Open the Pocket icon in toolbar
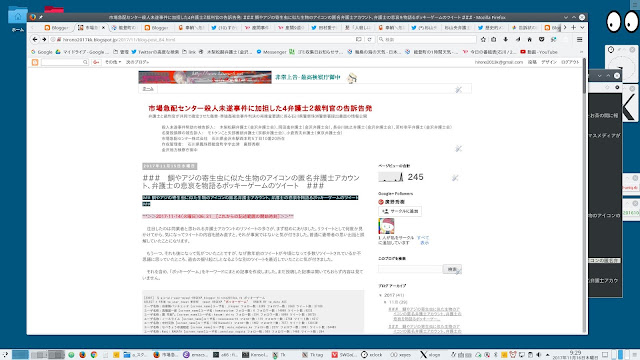 point(542,40)
